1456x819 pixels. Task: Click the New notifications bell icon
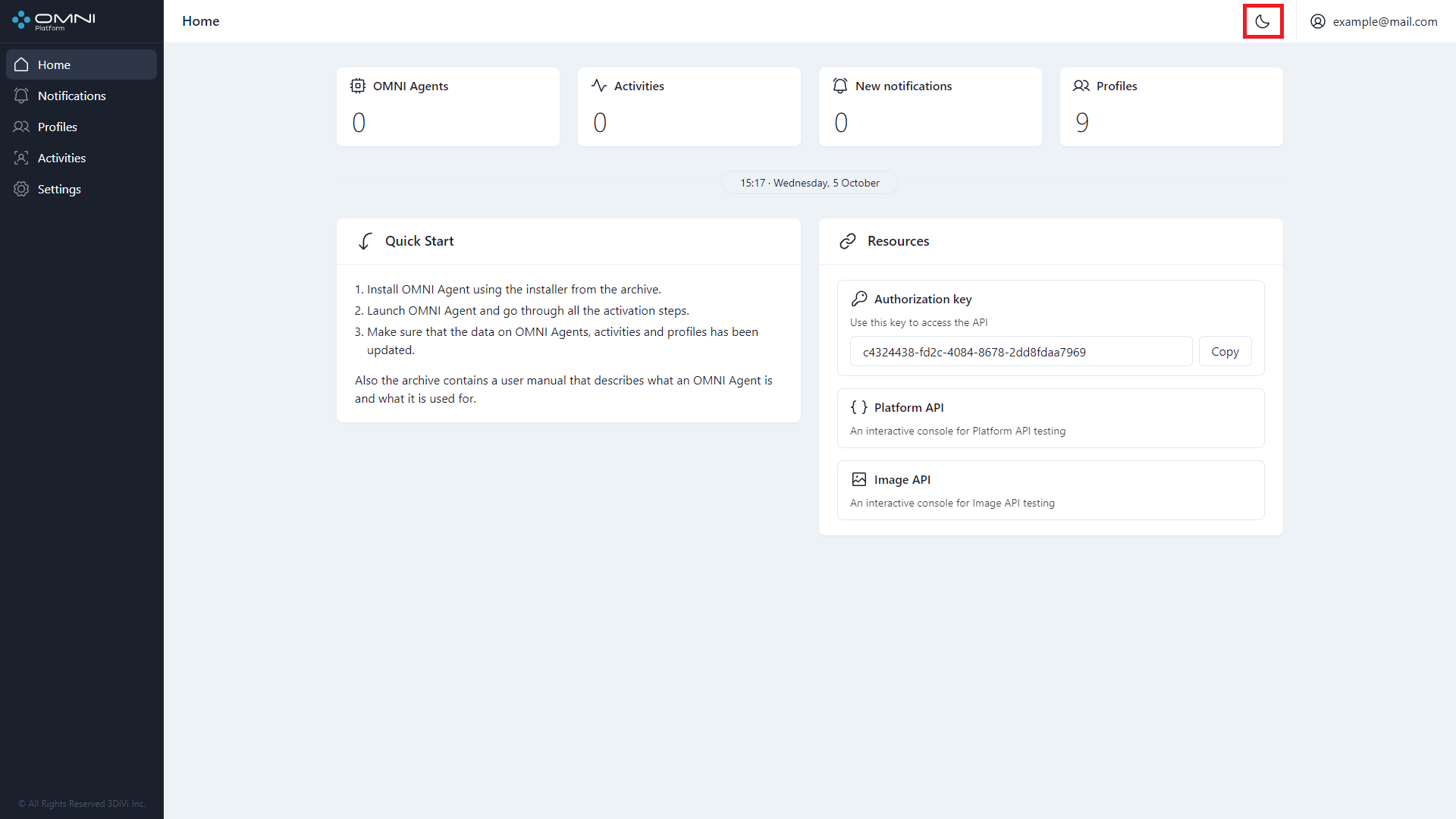click(840, 86)
